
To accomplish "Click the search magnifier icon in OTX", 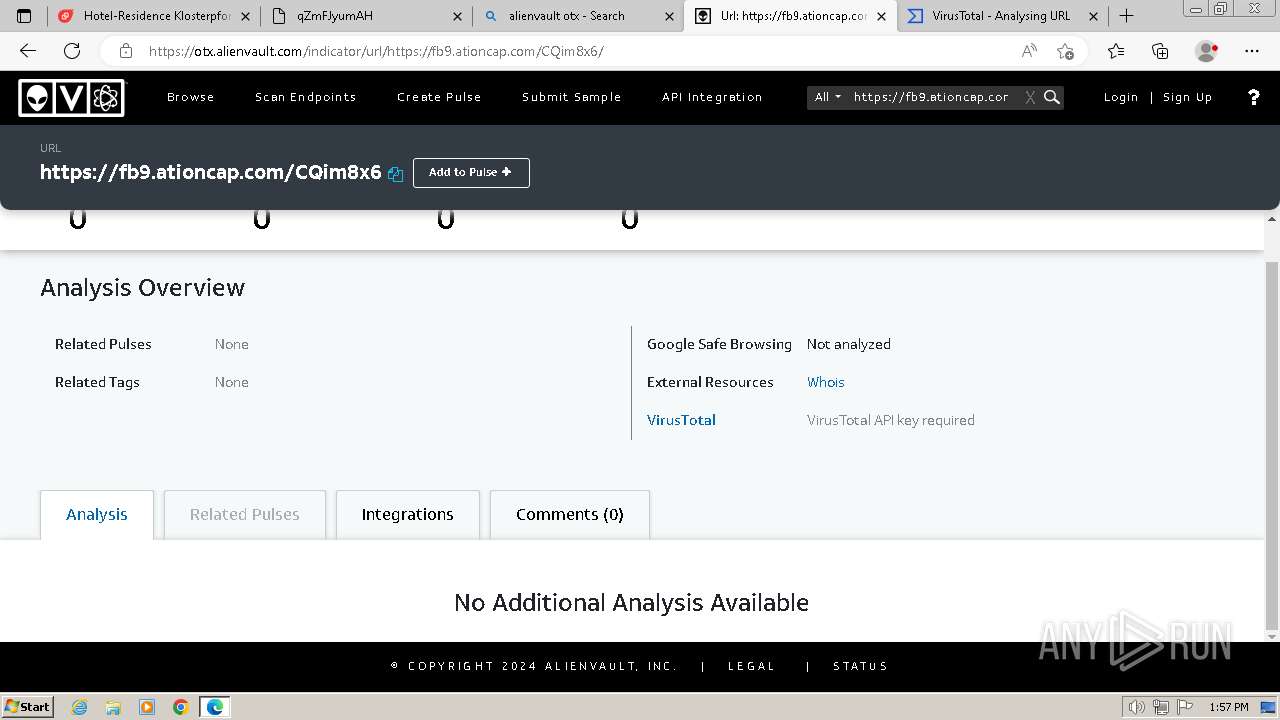I will pyautogui.click(x=1052, y=97).
